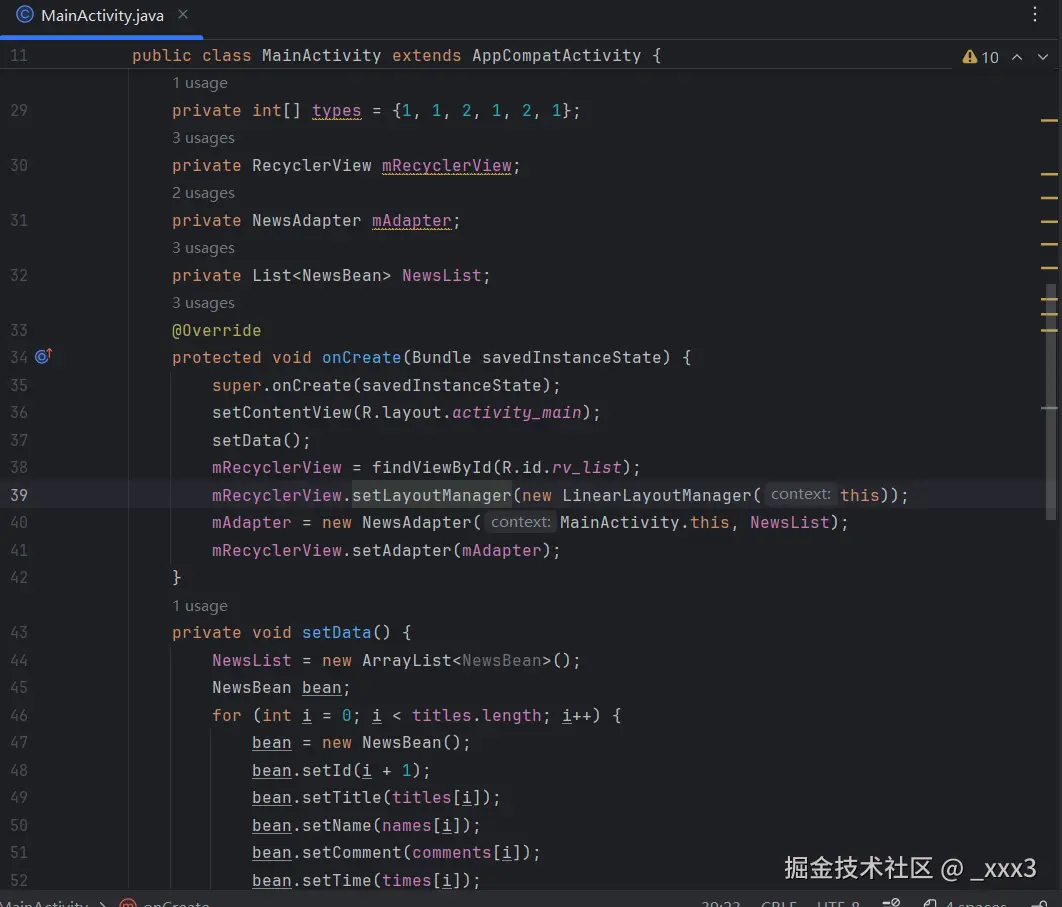Click the mRecyclerView field declaration name

pos(447,165)
